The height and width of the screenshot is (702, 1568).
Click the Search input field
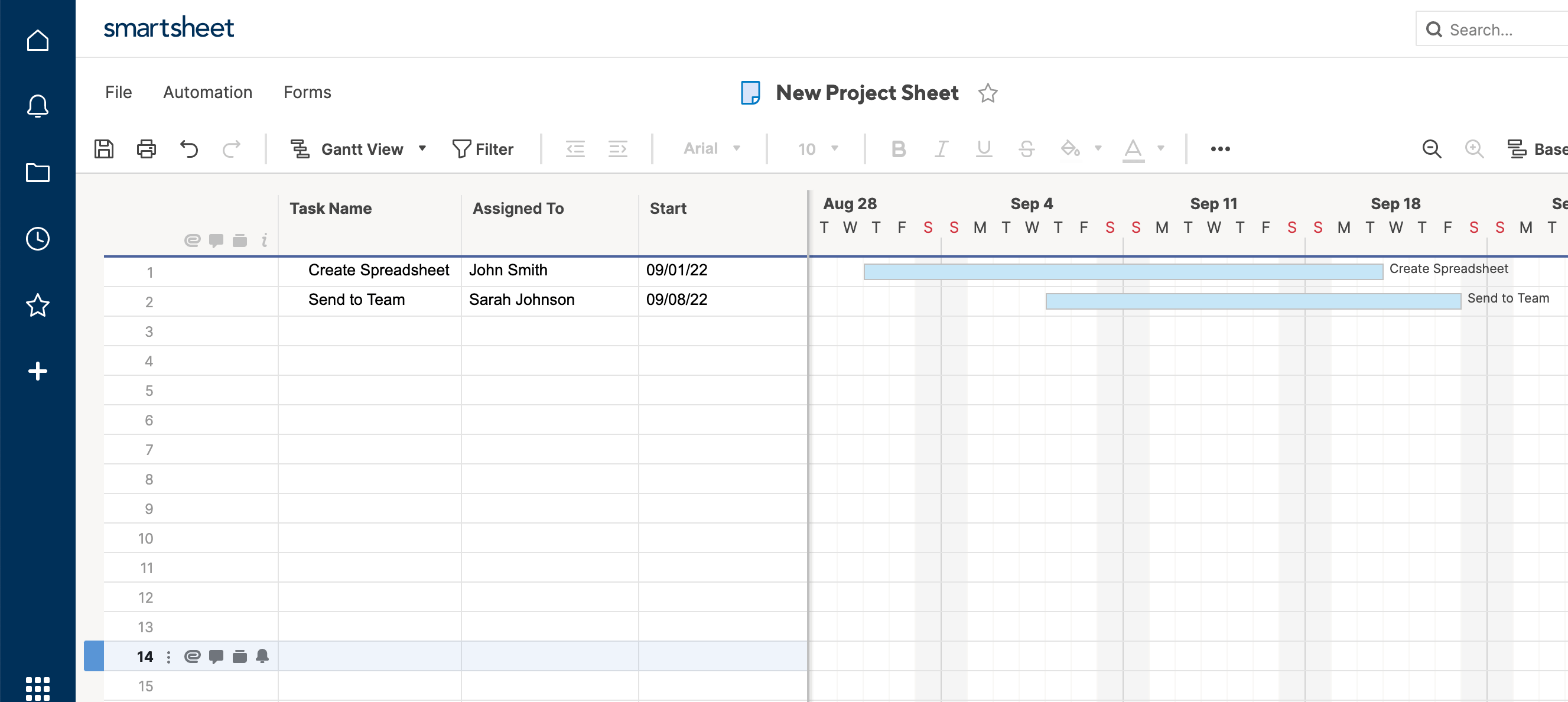point(1504,29)
